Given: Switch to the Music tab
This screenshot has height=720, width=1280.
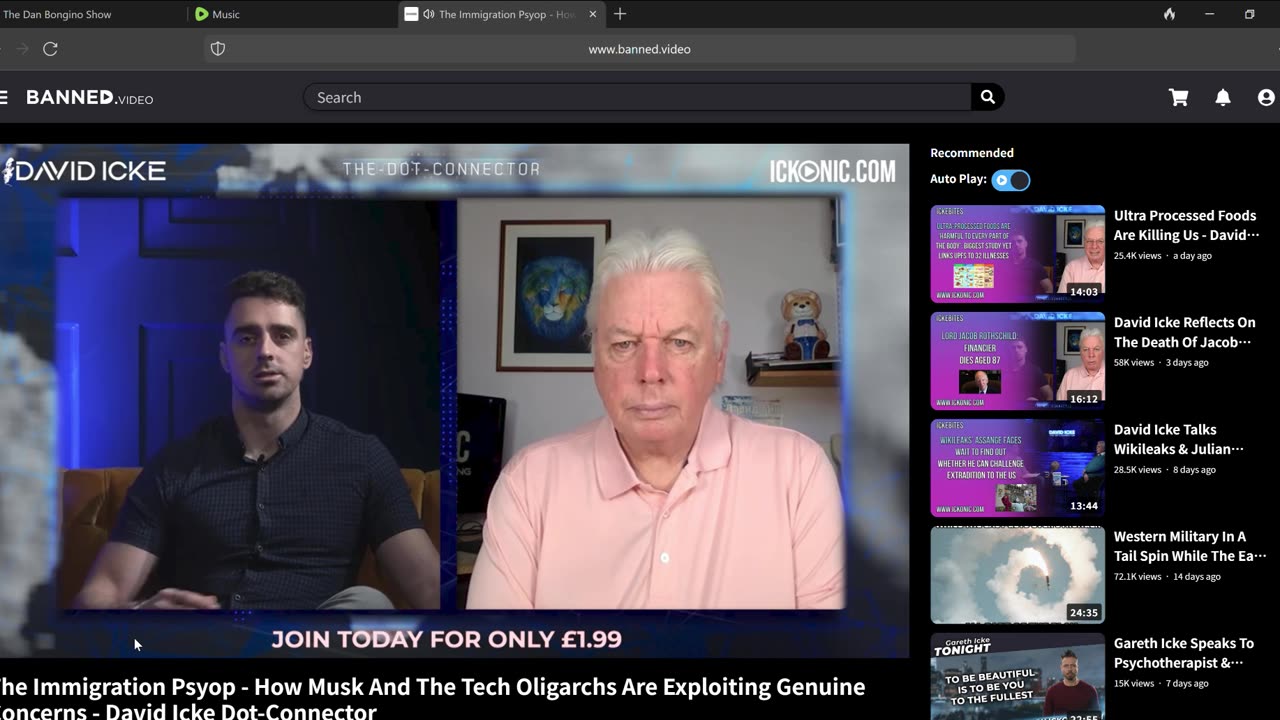Looking at the screenshot, I should click(226, 15).
